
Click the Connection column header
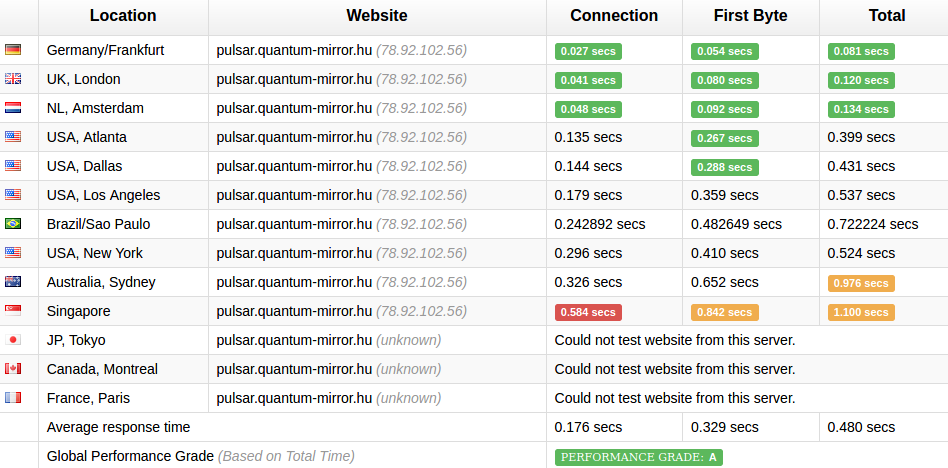point(614,16)
